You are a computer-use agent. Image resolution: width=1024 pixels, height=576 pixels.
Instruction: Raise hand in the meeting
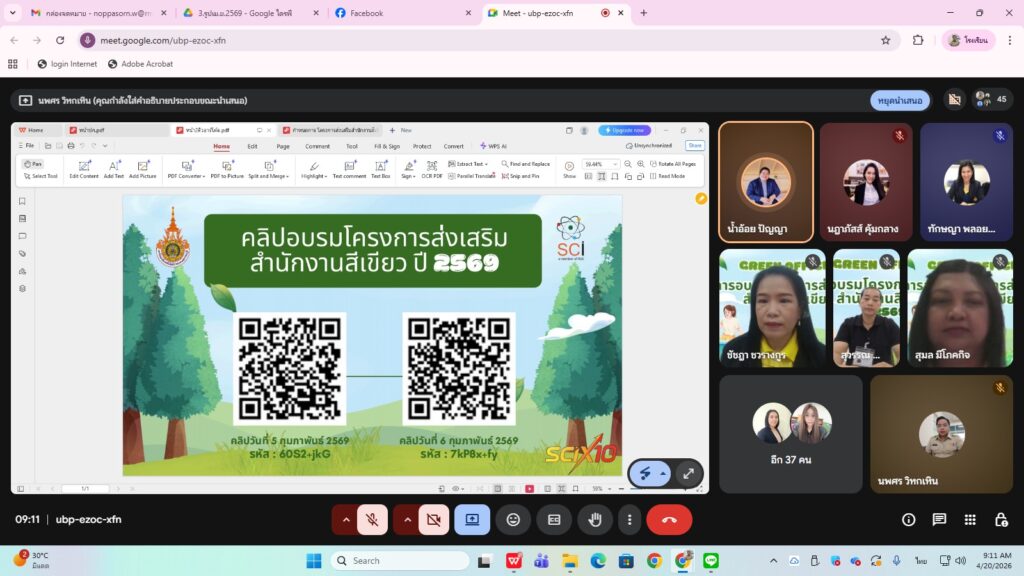594,520
